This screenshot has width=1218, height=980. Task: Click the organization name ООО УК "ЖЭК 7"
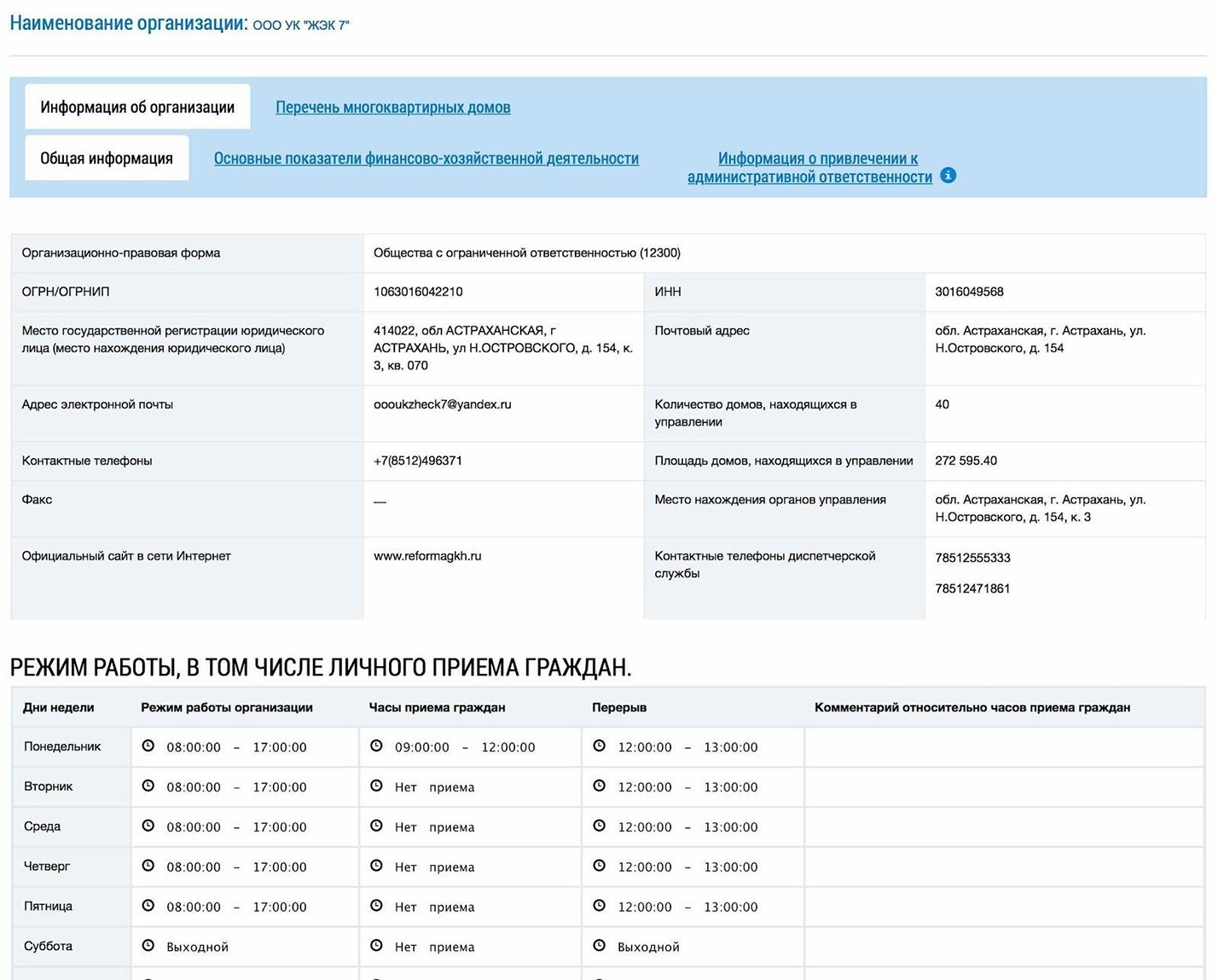point(301,26)
